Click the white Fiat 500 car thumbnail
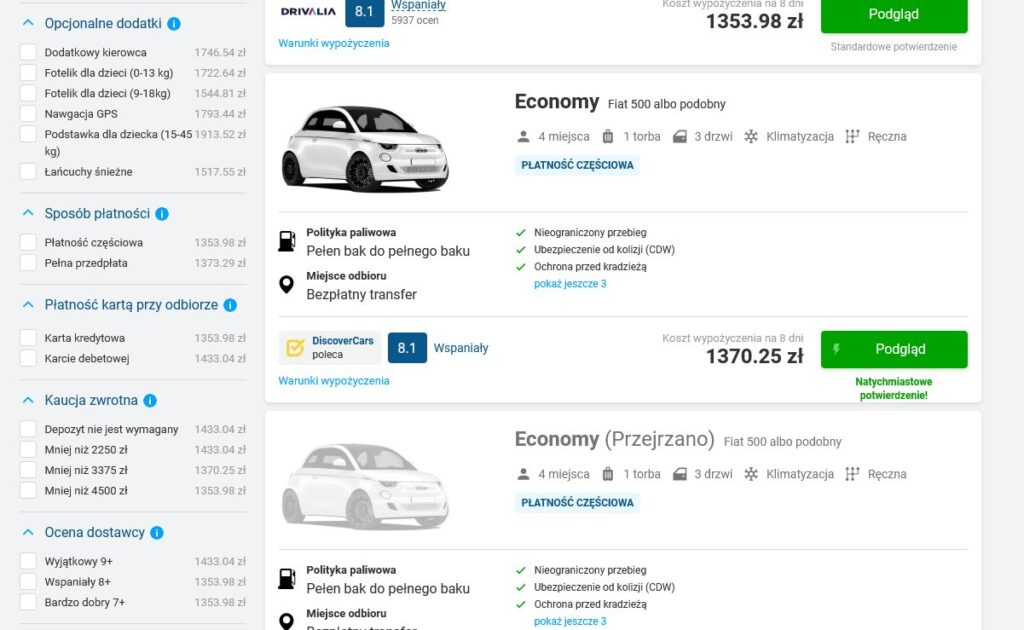The width and height of the screenshot is (1024, 630). pyautogui.click(x=365, y=148)
